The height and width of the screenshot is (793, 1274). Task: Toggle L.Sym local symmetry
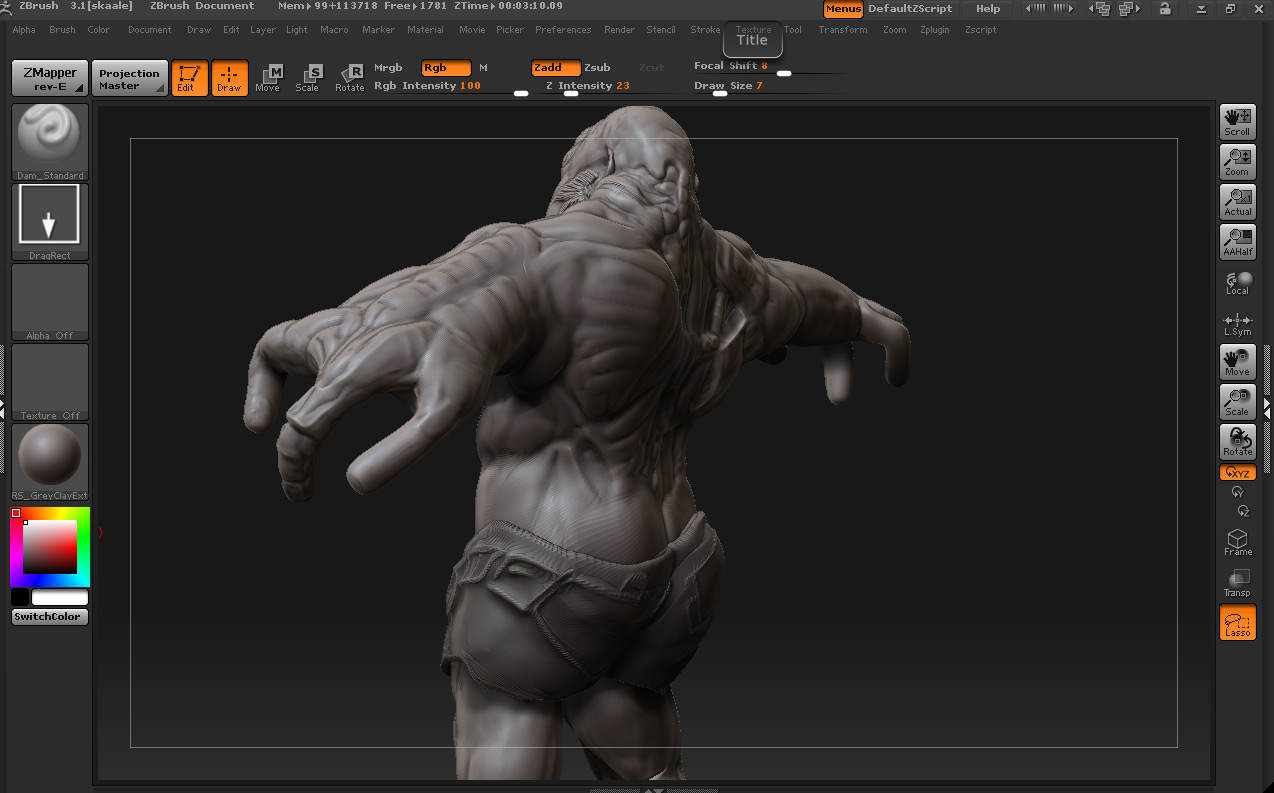[x=1238, y=323]
